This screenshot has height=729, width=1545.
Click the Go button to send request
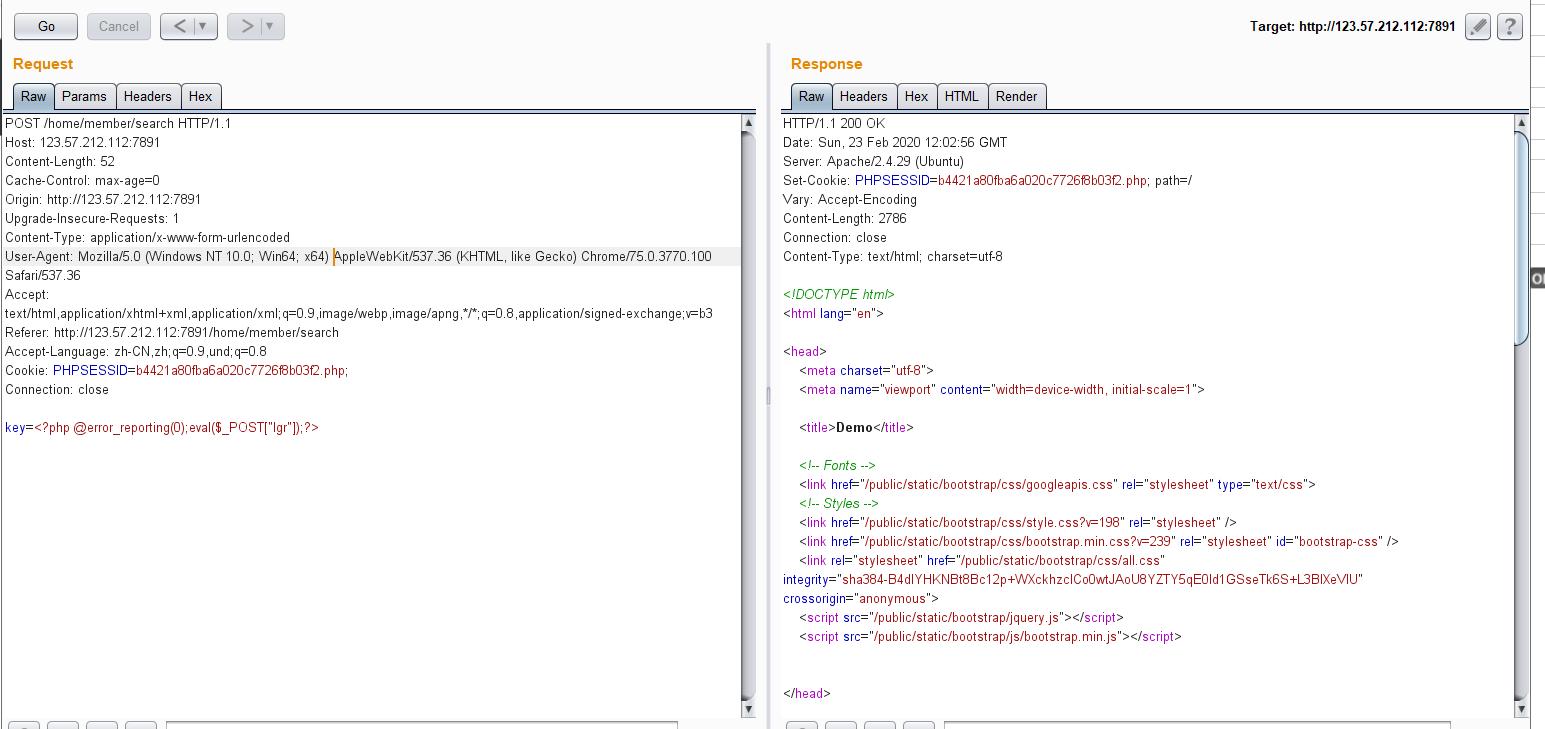click(x=46, y=27)
